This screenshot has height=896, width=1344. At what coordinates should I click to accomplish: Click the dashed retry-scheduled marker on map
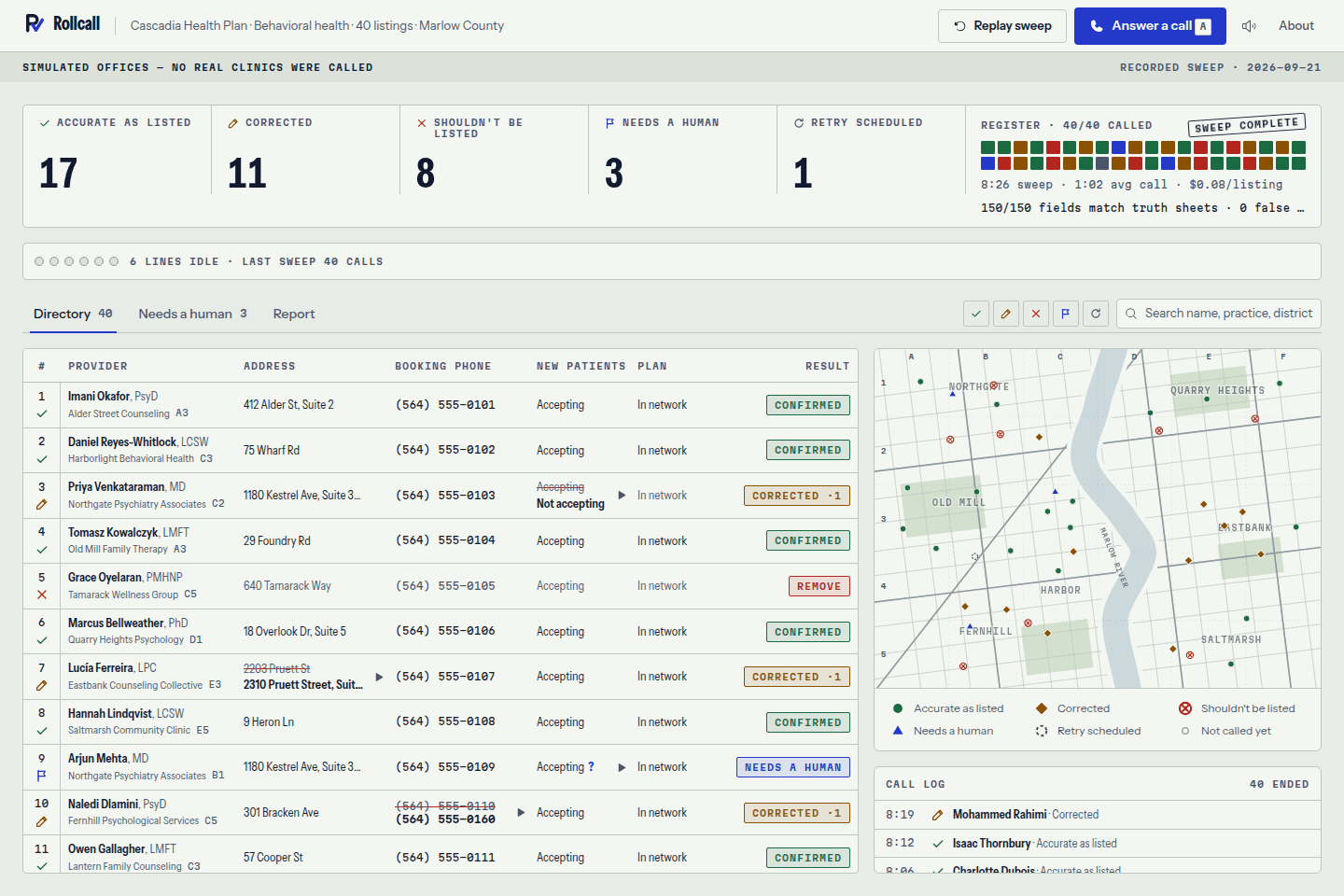click(974, 556)
